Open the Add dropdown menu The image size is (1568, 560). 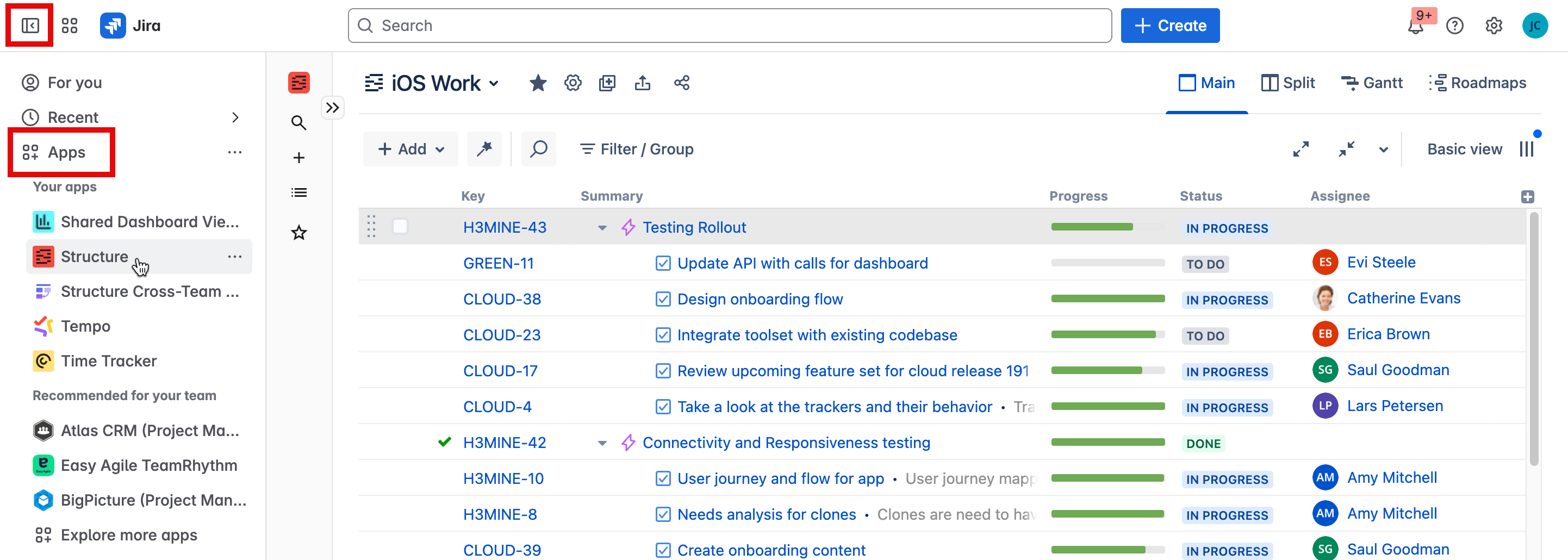point(410,148)
